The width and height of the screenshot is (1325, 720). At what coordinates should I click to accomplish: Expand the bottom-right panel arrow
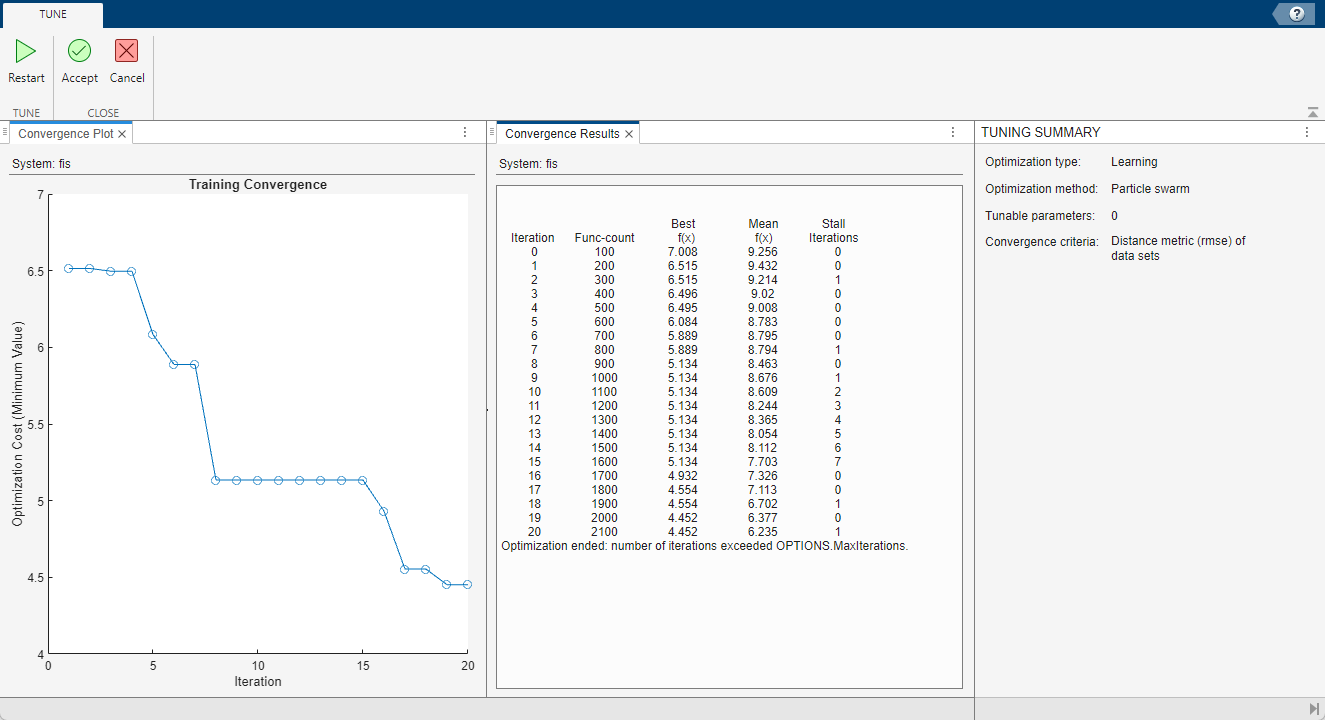tap(1315, 708)
